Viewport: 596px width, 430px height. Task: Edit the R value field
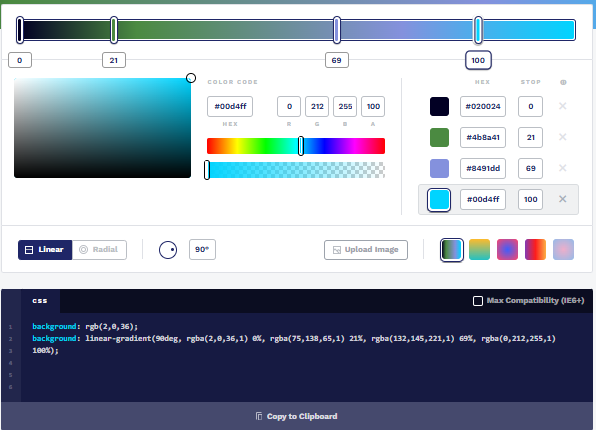(289, 106)
